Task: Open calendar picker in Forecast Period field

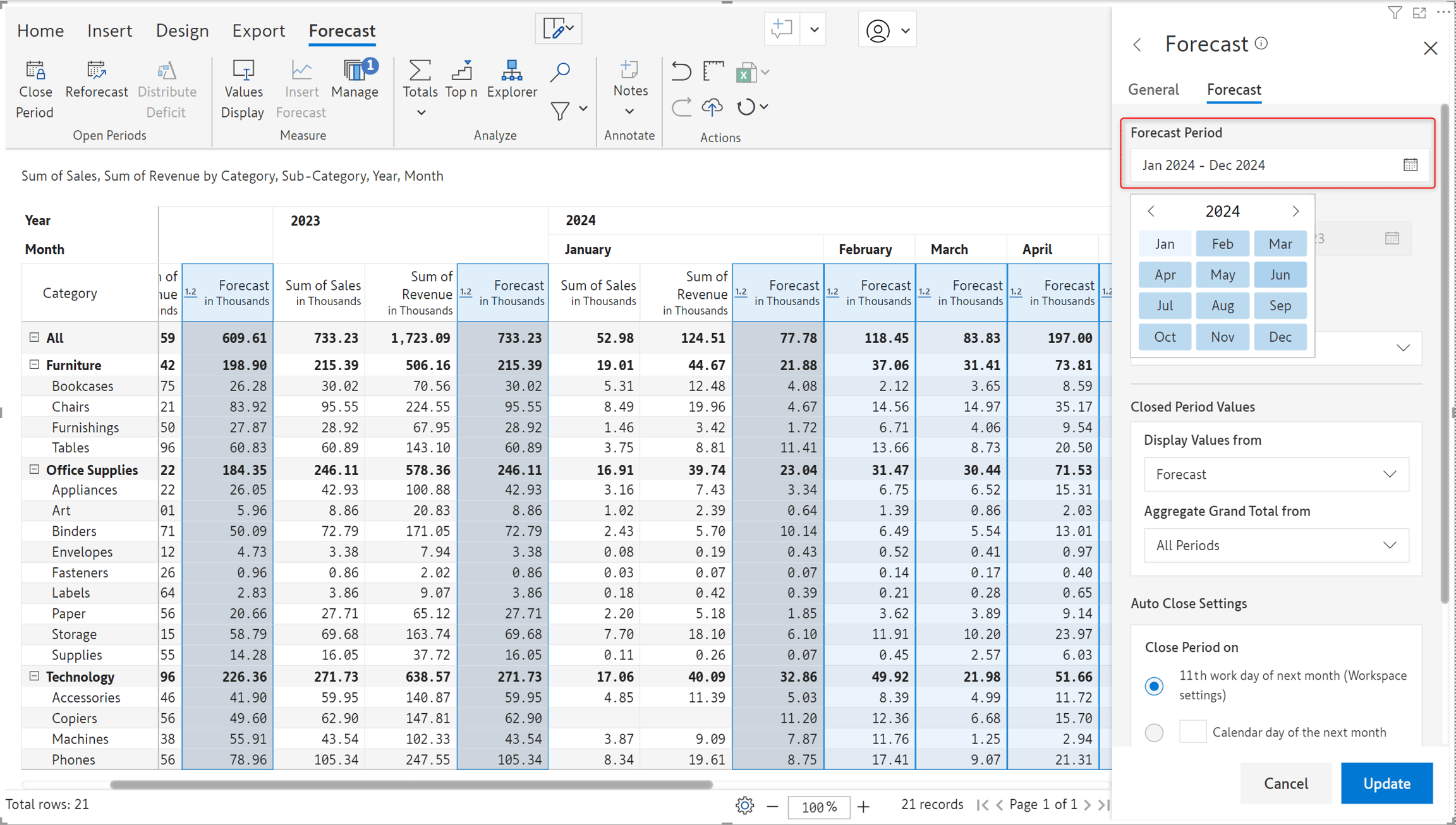Action: (x=1410, y=165)
